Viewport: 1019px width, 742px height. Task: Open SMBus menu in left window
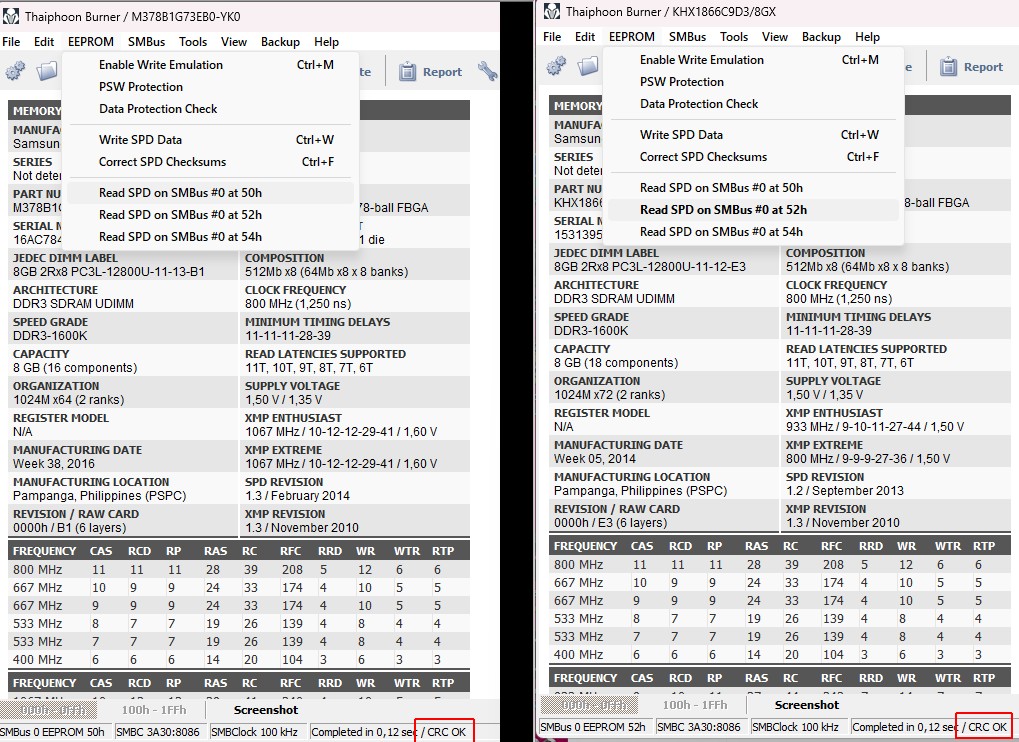pos(146,42)
